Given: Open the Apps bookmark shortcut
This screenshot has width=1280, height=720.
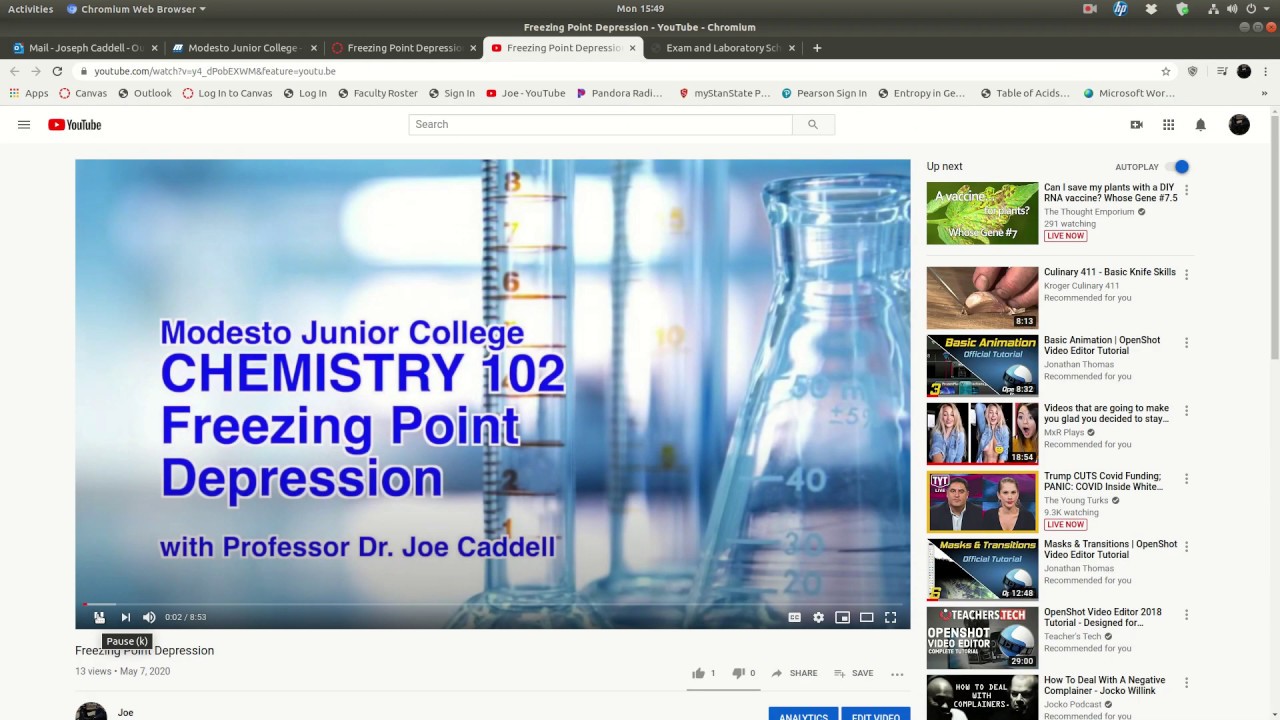Looking at the screenshot, I should tap(28, 93).
